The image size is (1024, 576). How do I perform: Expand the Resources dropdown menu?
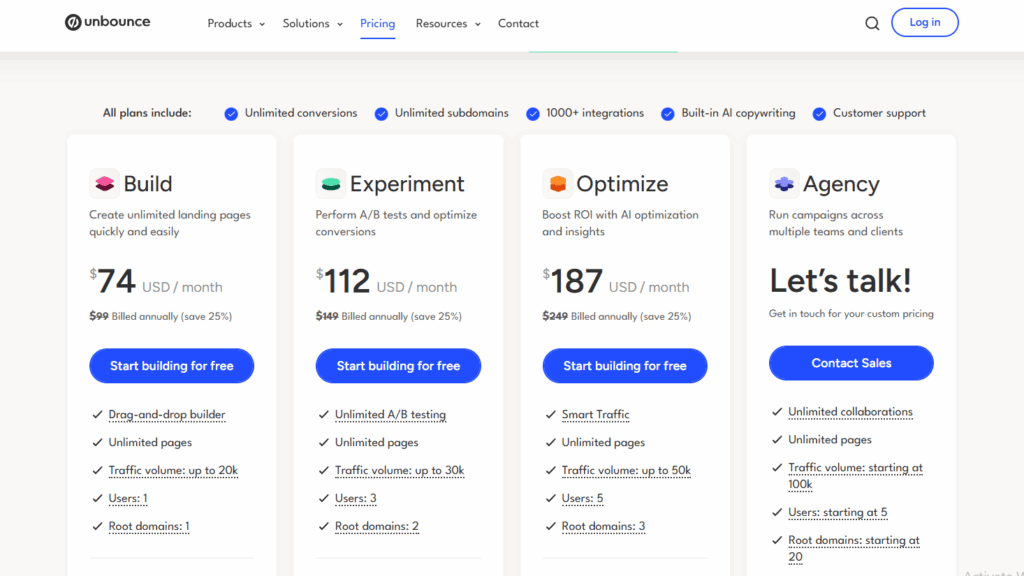coord(448,24)
